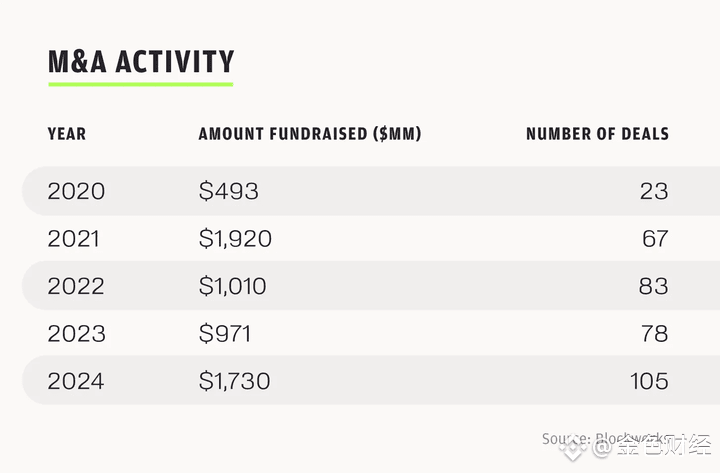Click deal count 23

654,191
